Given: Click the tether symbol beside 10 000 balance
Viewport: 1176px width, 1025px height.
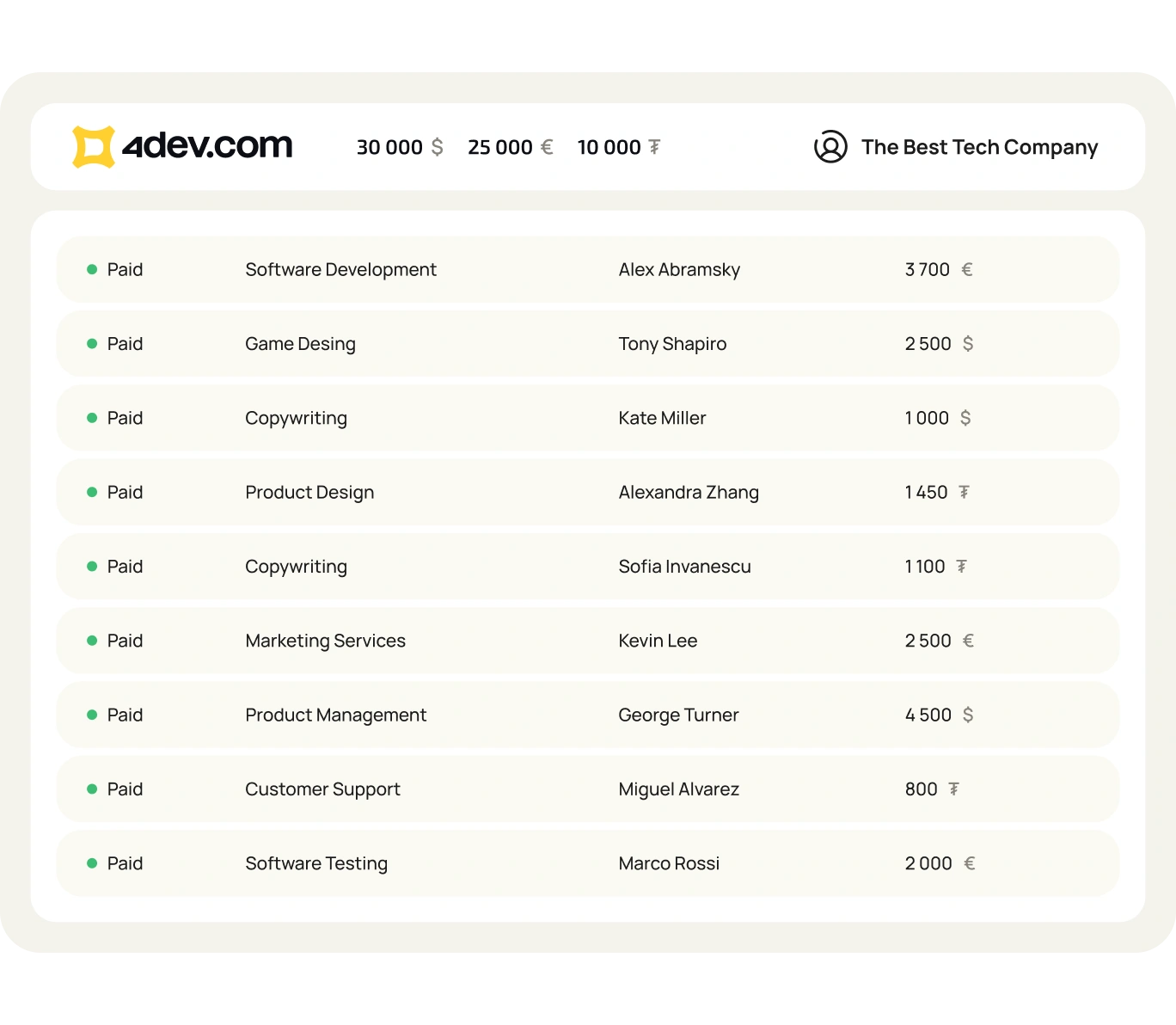Looking at the screenshot, I should (x=654, y=147).
